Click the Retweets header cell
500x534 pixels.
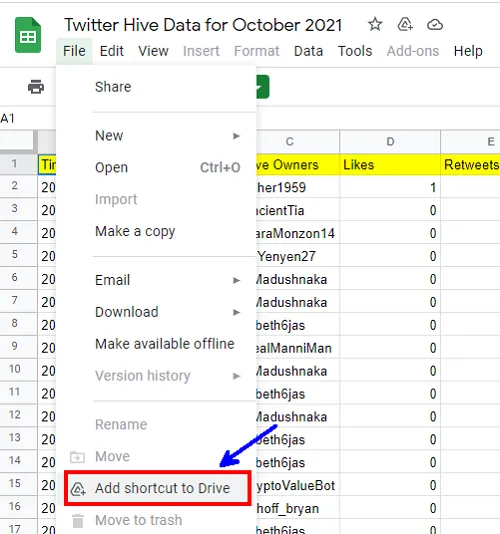pyautogui.click(x=470, y=165)
